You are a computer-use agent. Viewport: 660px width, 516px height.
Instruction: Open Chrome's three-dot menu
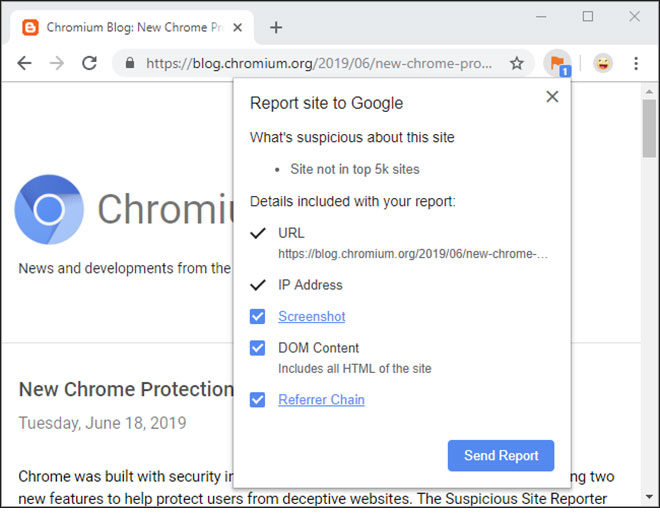click(x=636, y=64)
